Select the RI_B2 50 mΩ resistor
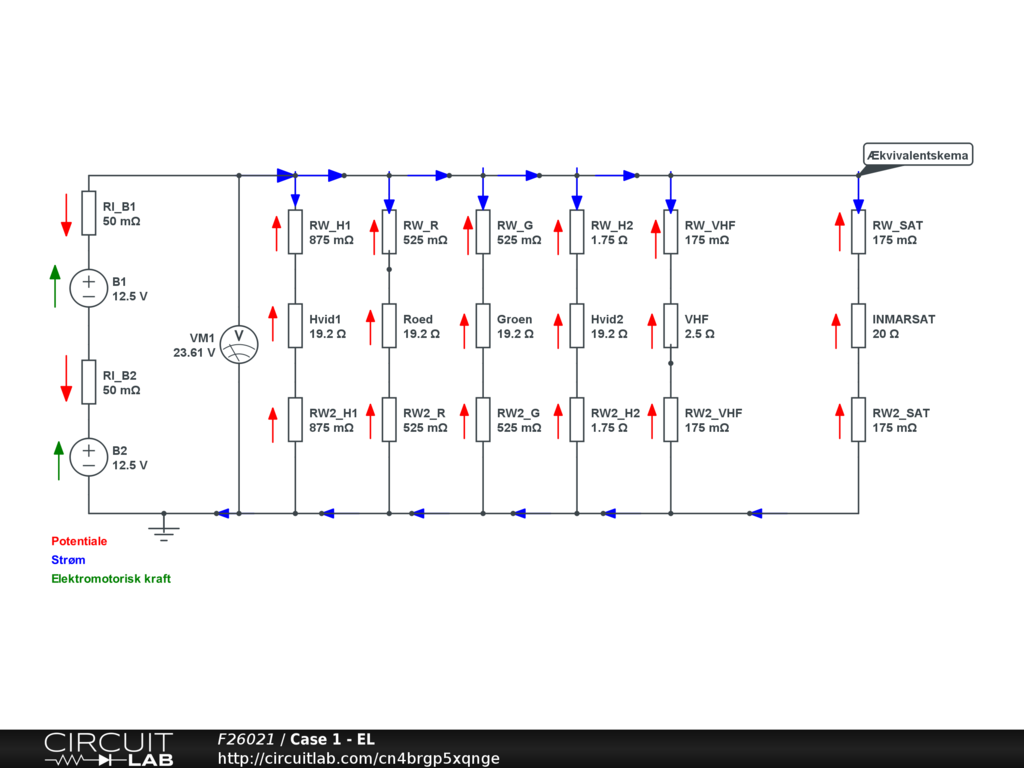1024x768 pixels. [89, 382]
